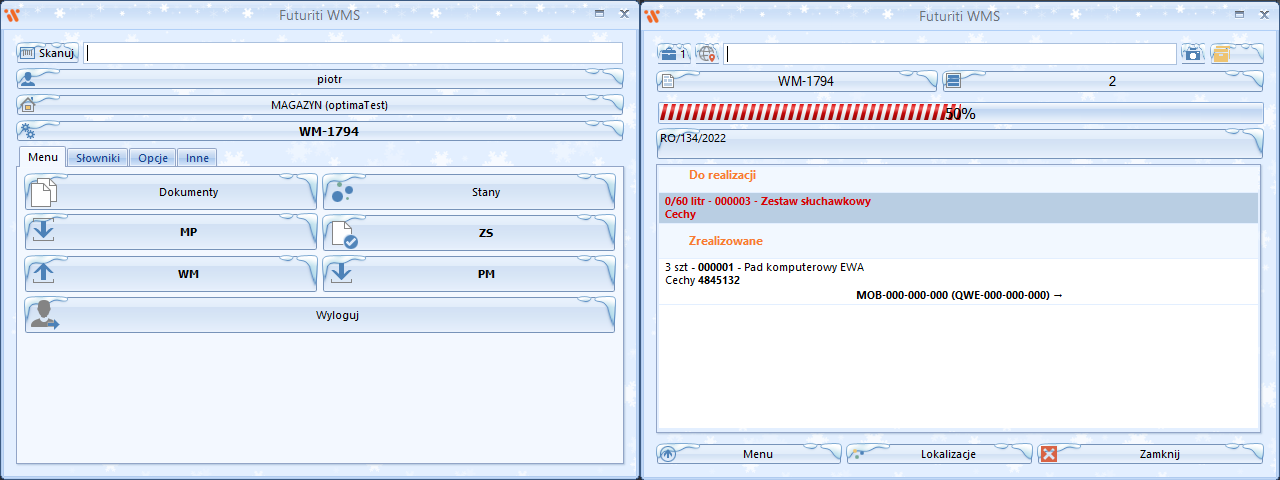This screenshot has height=480, width=1280.
Task: Click the camera icon beside the scan field
Action: click(1192, 54)
